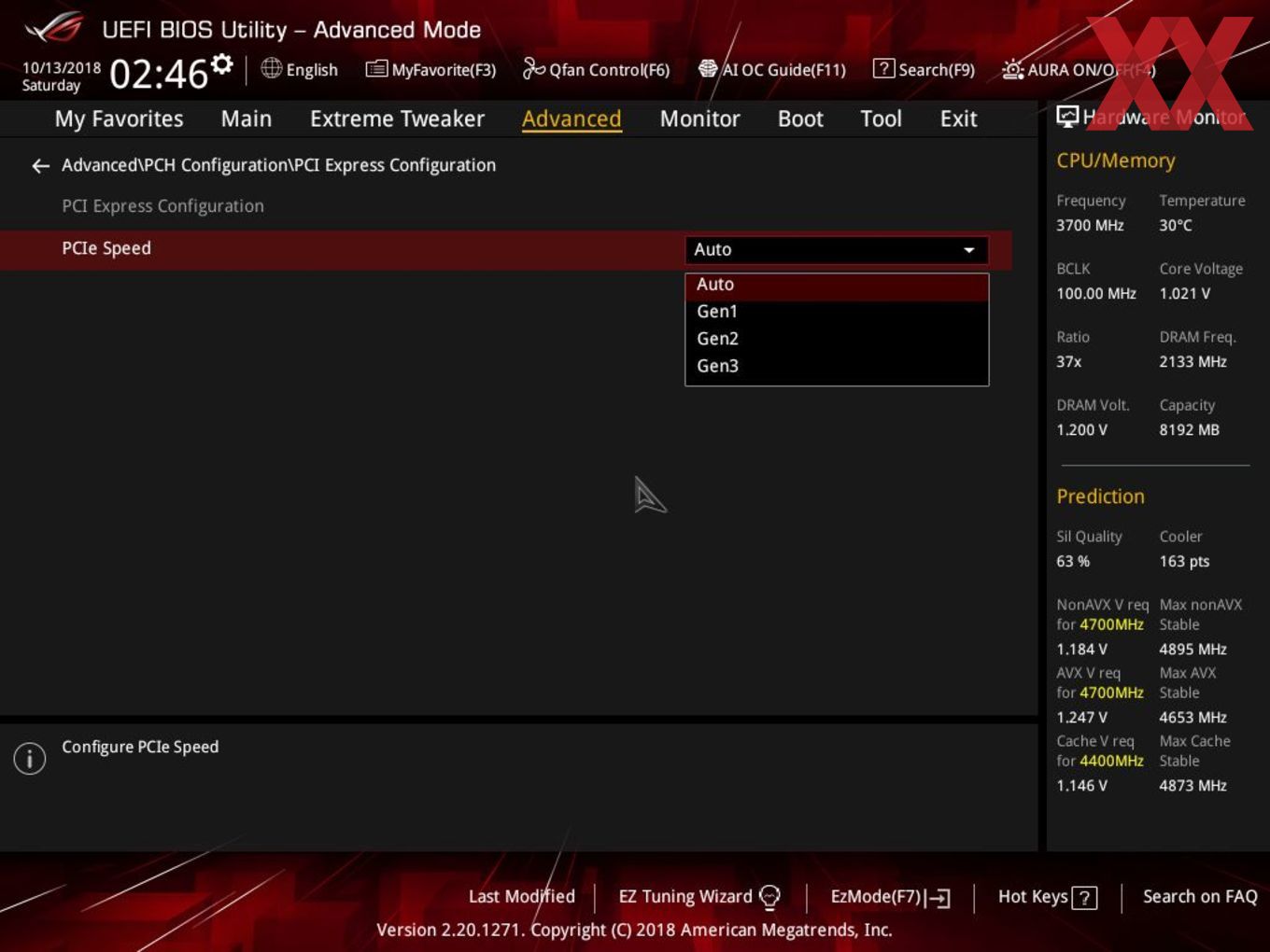
Task: Click the globe language icon
Action: point(271,68)
